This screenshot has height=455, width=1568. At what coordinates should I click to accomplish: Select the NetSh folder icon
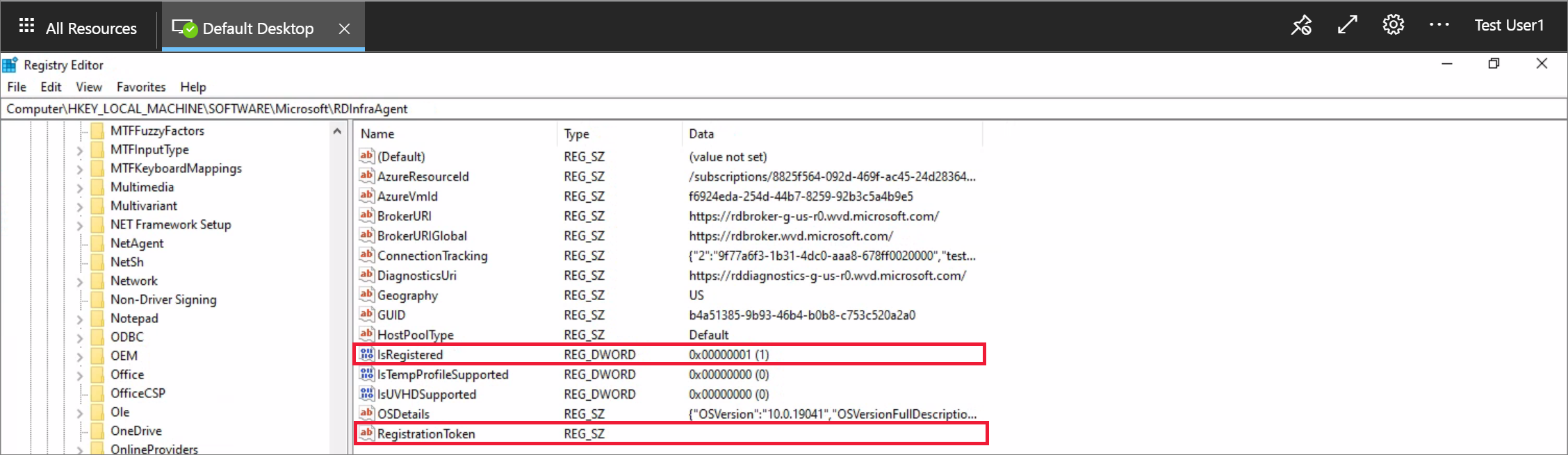point(97,262)
